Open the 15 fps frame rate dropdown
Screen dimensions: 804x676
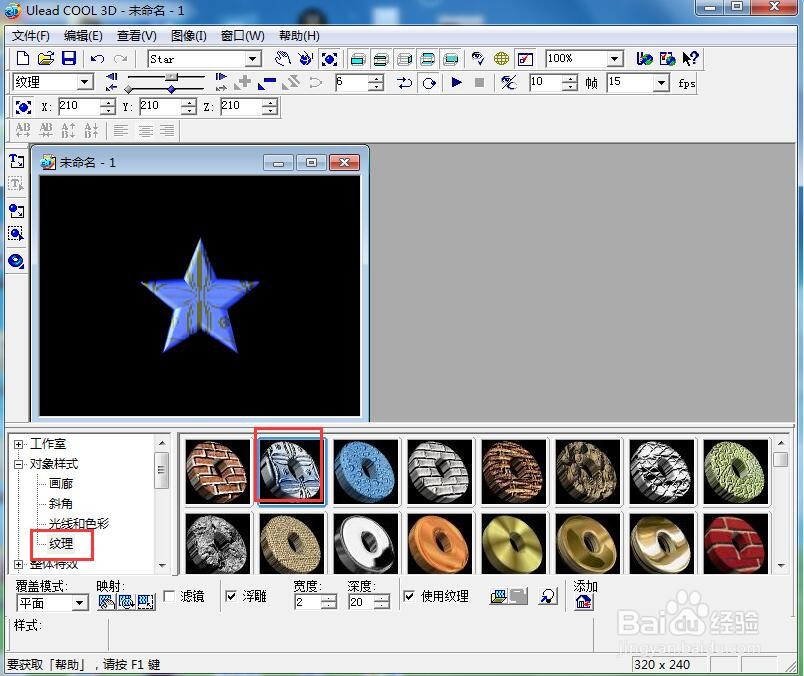661,83
